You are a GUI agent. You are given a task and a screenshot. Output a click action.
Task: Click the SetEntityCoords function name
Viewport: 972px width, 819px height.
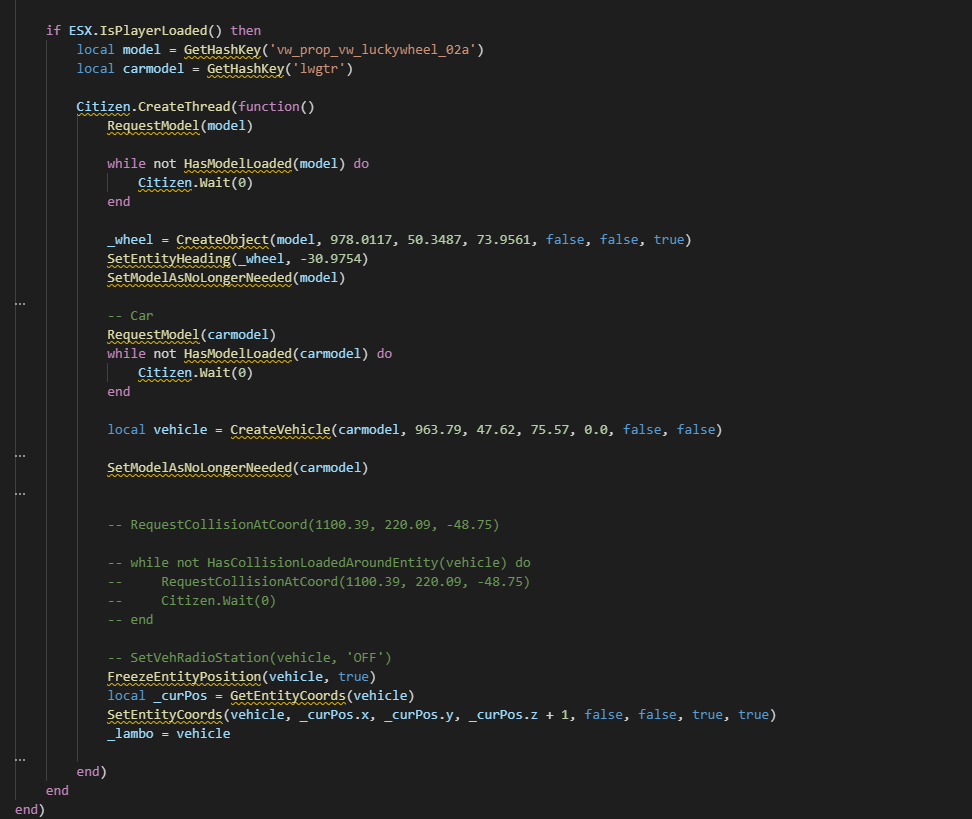165,714
